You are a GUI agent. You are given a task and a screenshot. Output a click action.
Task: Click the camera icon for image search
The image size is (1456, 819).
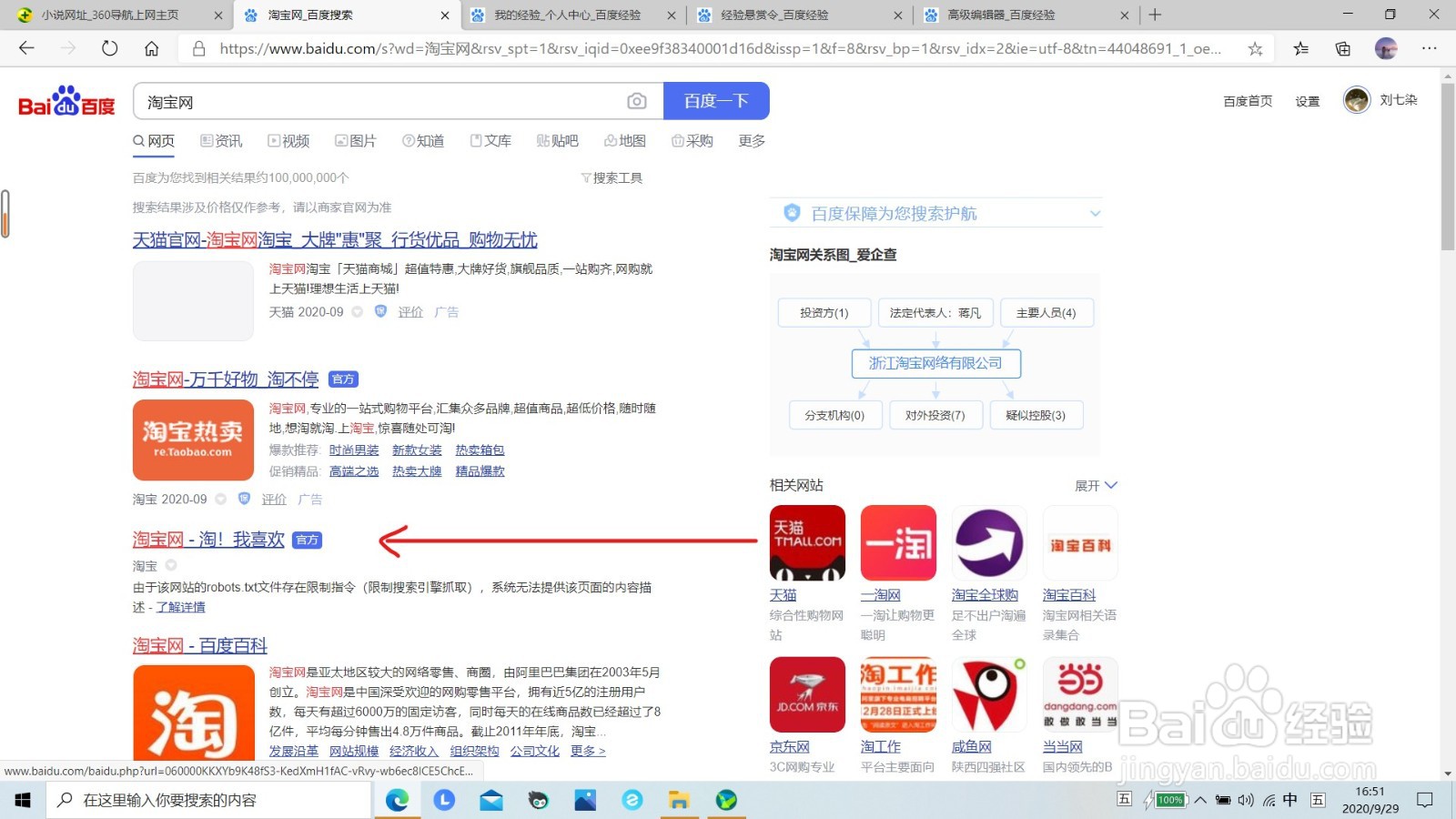[x=637, y=101]
